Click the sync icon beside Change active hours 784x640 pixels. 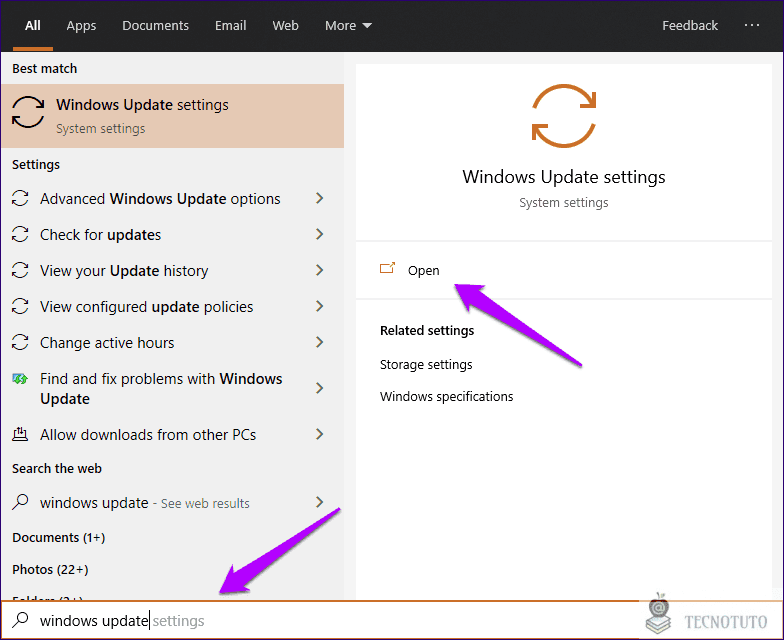pos(20,342)
